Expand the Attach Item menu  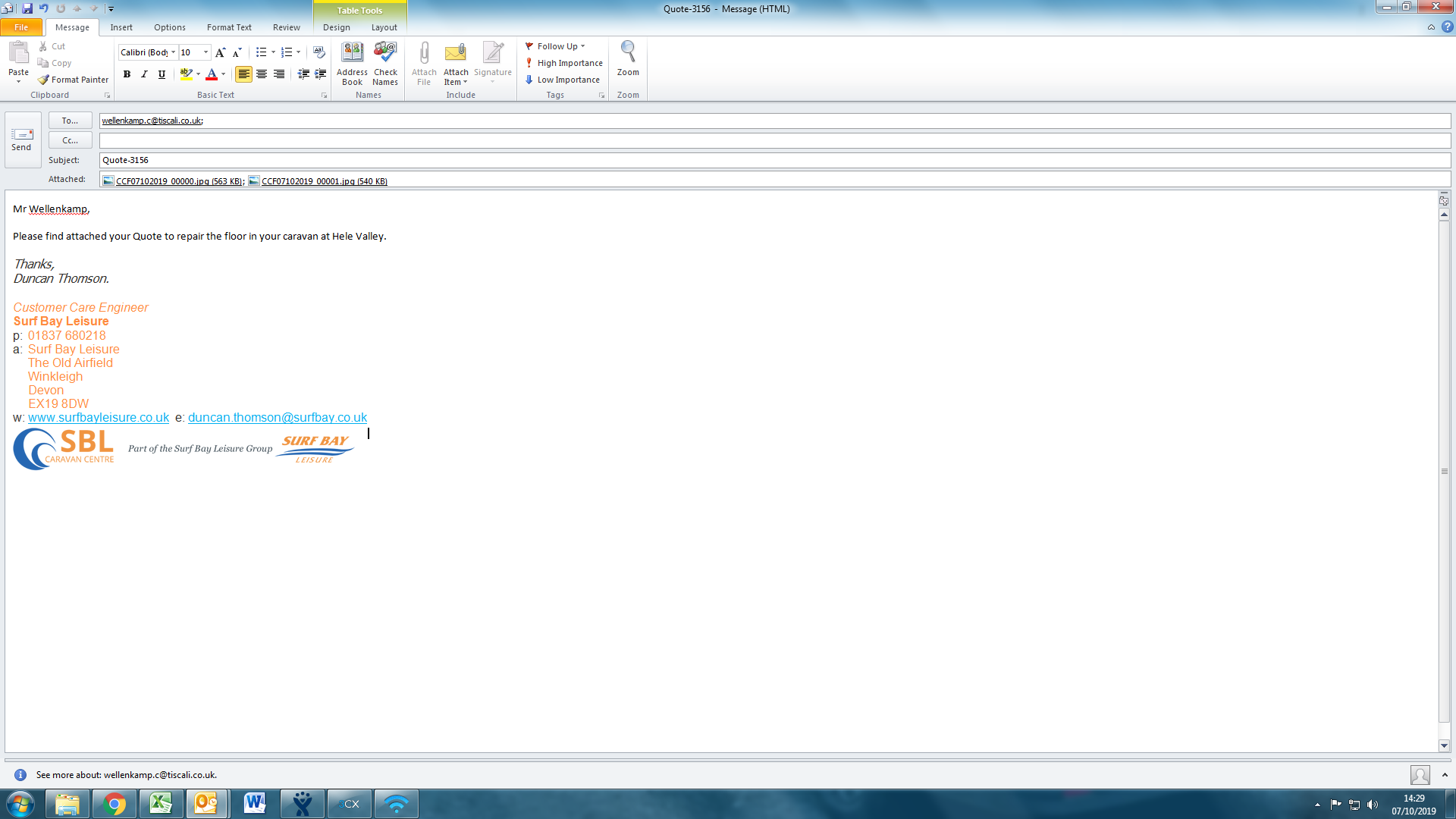click(456, 82)
